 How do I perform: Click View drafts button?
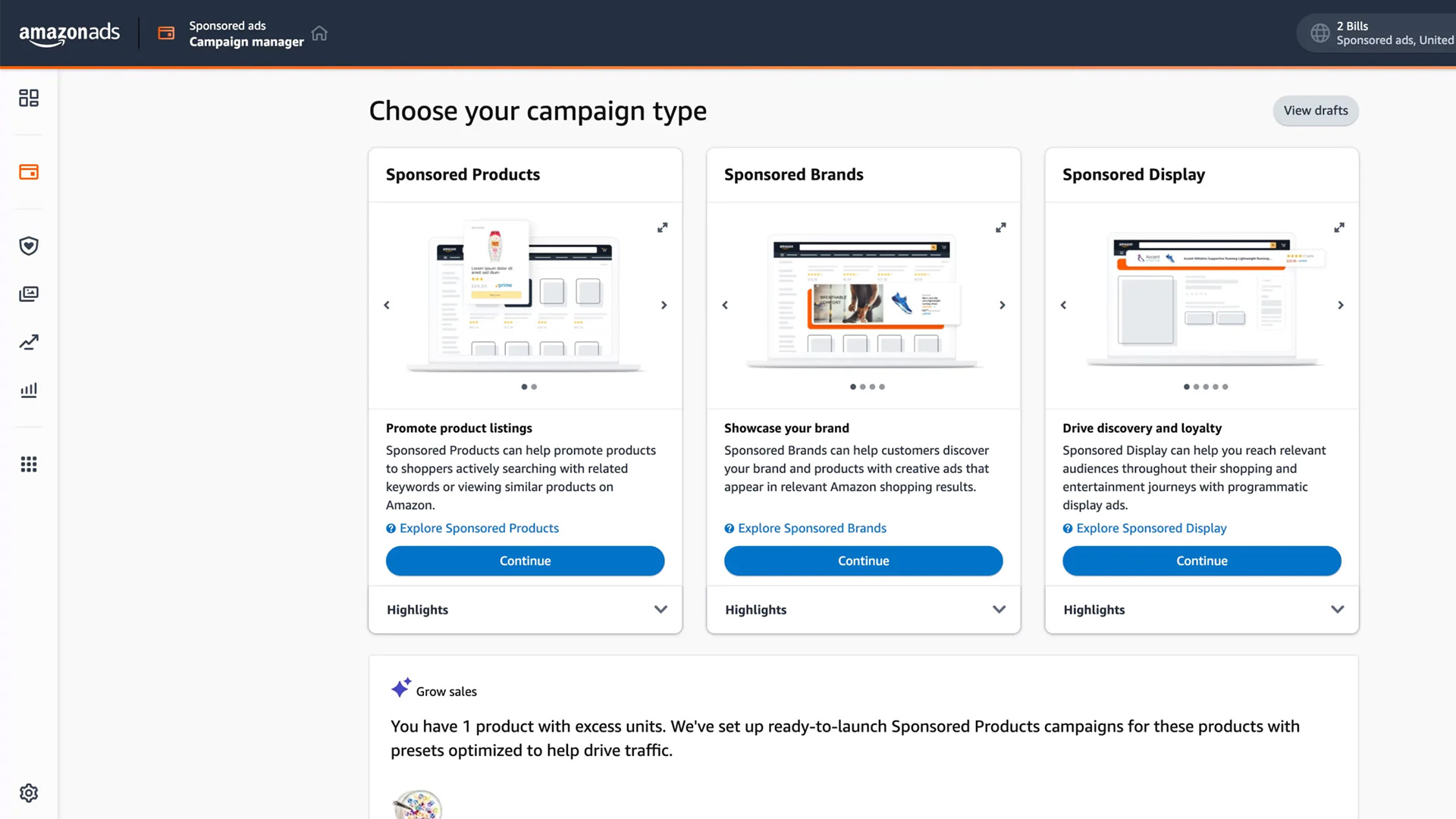tap(1315, 110)
